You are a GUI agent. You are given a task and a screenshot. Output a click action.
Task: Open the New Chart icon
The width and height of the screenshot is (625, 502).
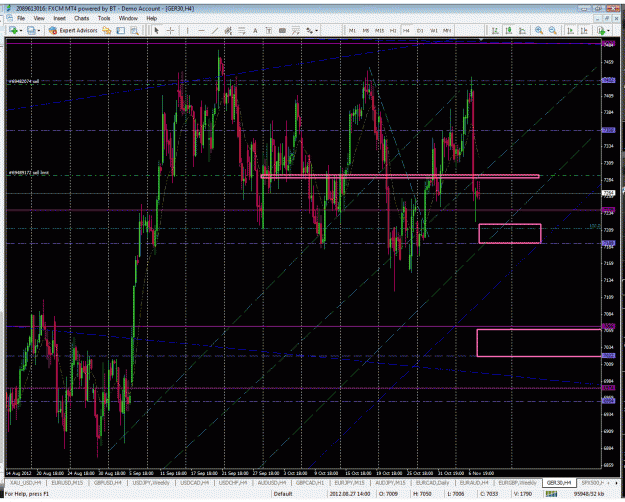pyautogui.click(x=13, y=30)
